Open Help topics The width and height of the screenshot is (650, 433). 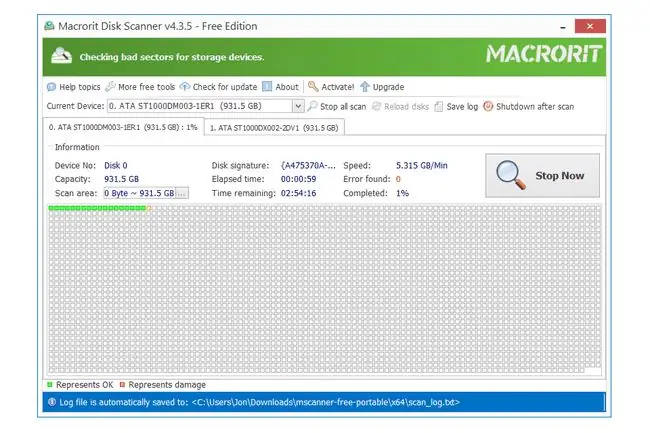tap(74, 87)
